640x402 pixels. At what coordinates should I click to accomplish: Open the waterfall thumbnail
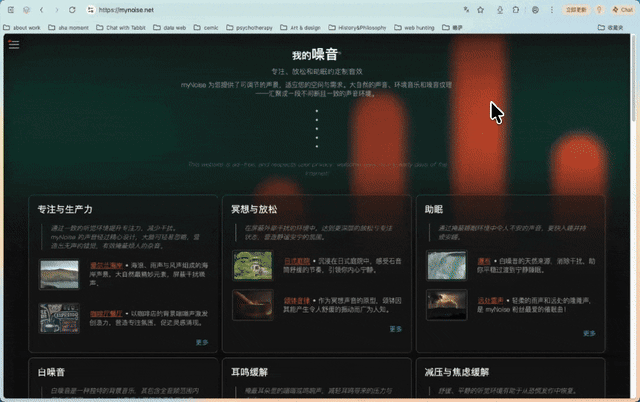pyautogui.click(x=447, y=266)
